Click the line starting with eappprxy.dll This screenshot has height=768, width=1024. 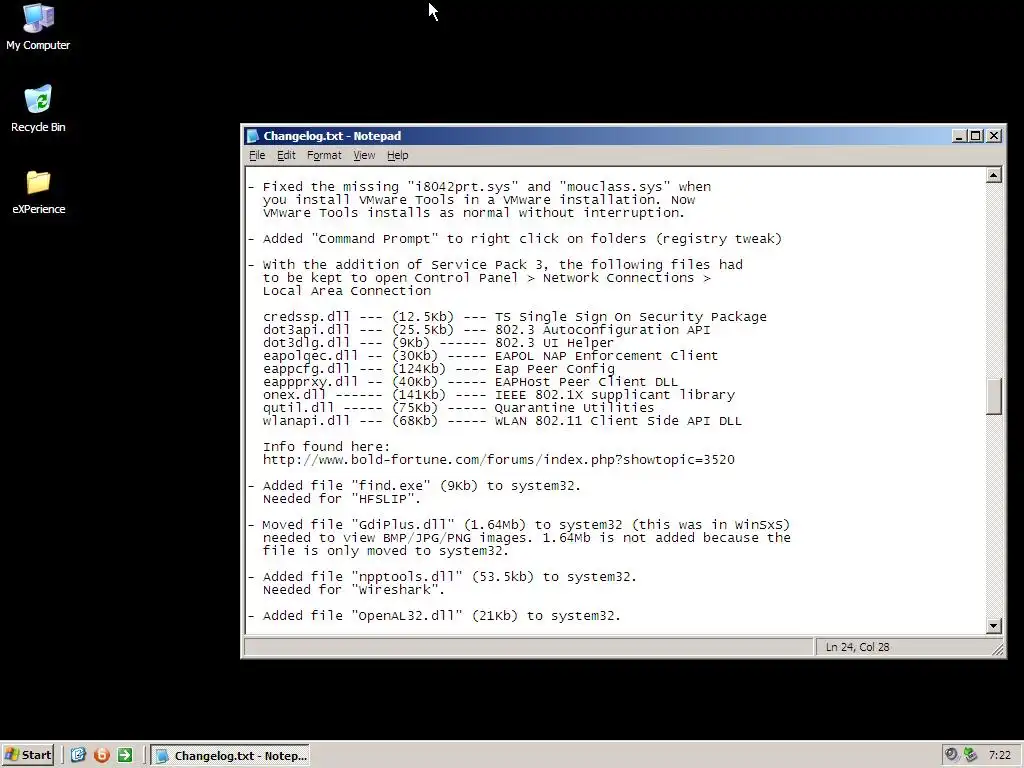470,382
